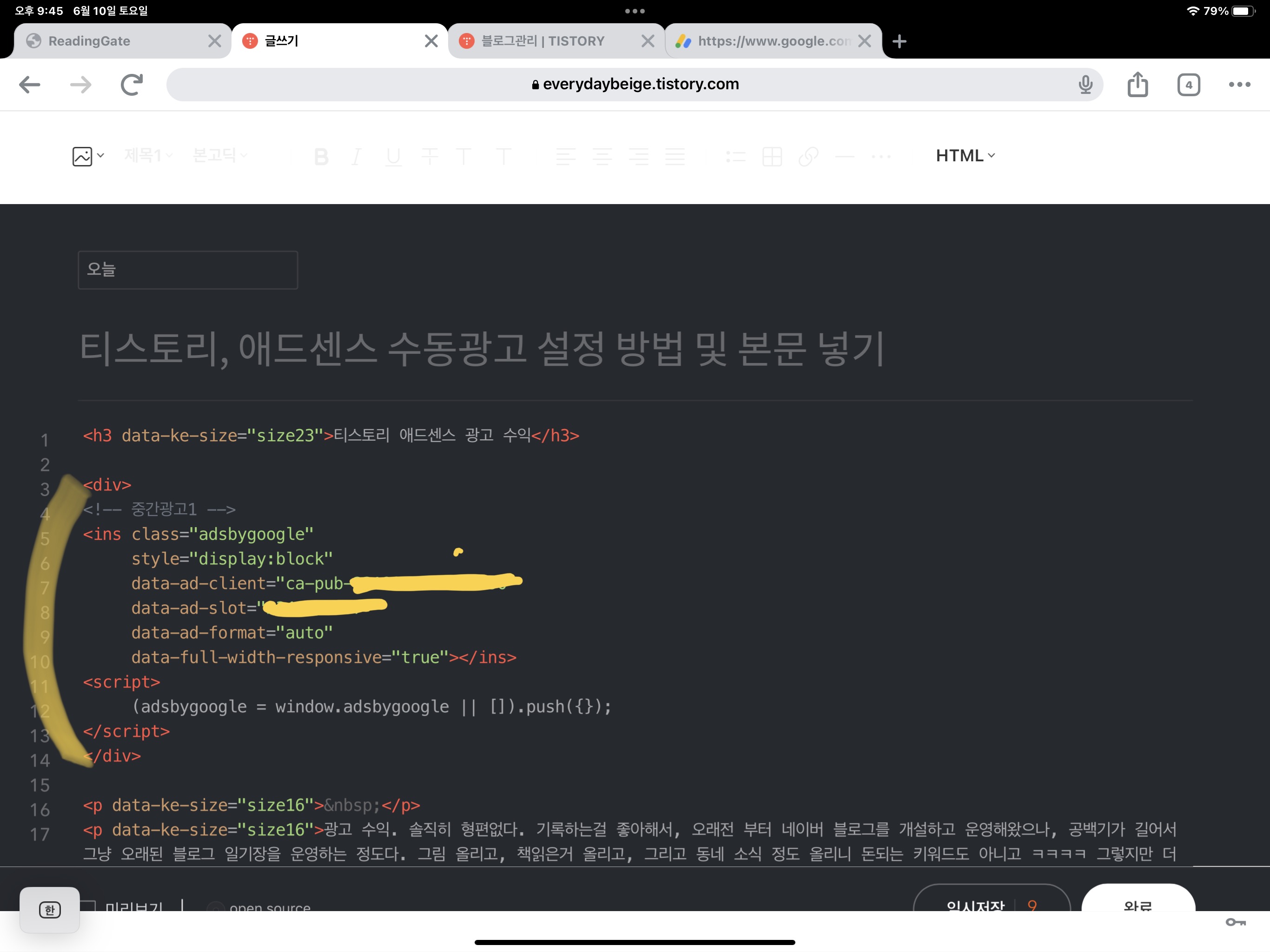Close the Google AdSense tab
The height and width of the screenshot is (952, 1270).
point(864,41)
